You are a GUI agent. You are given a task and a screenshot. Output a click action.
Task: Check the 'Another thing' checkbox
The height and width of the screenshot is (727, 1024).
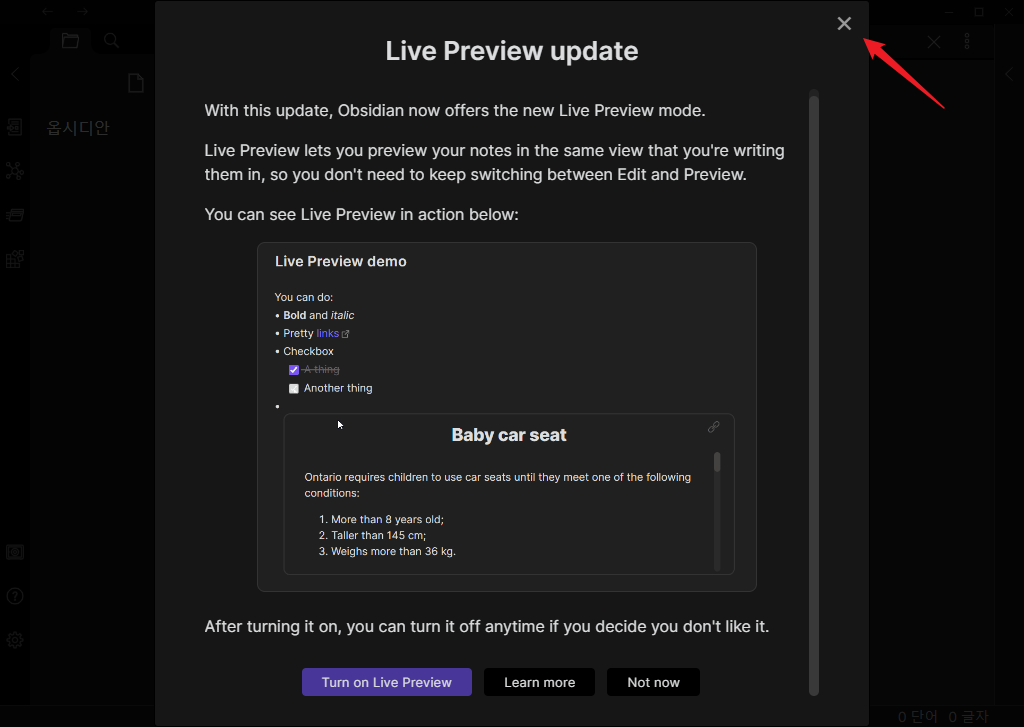click(x=294, y=388)
